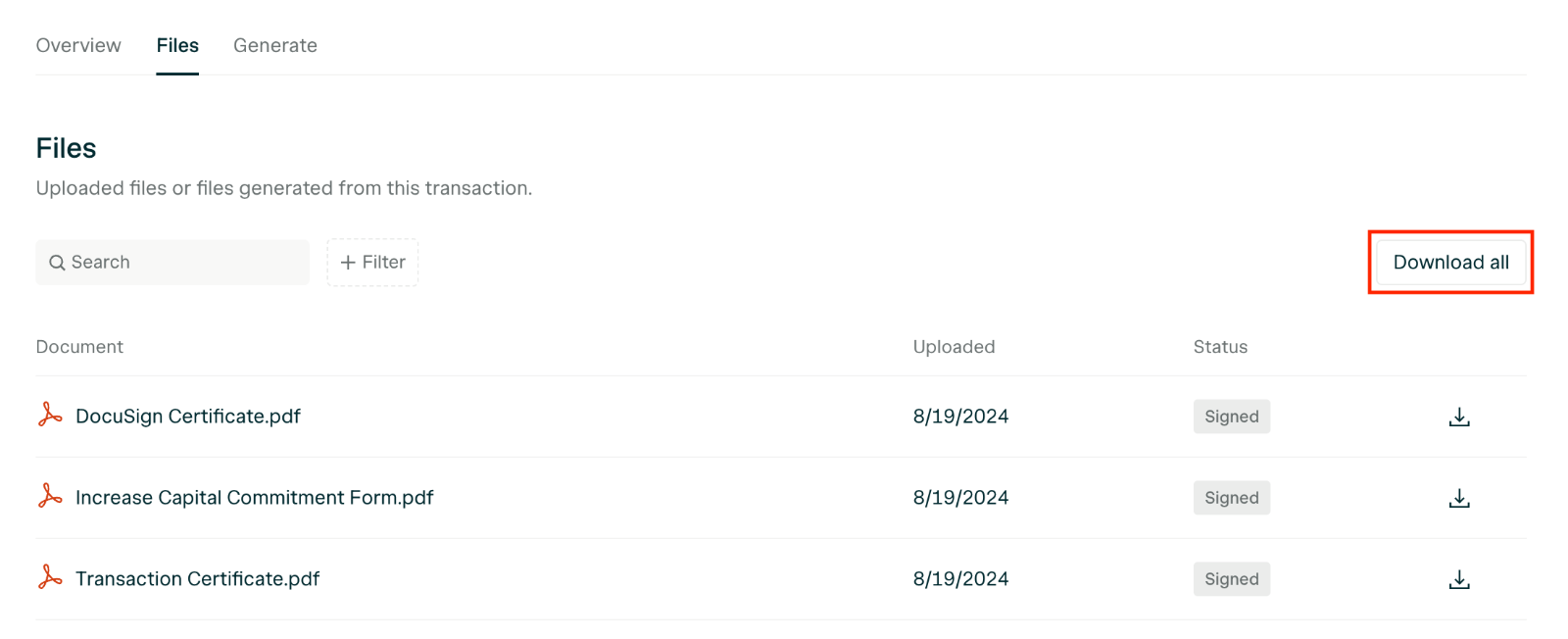Download Increase Capital Commitment Form.pdf

click(x=1459, y=498)
